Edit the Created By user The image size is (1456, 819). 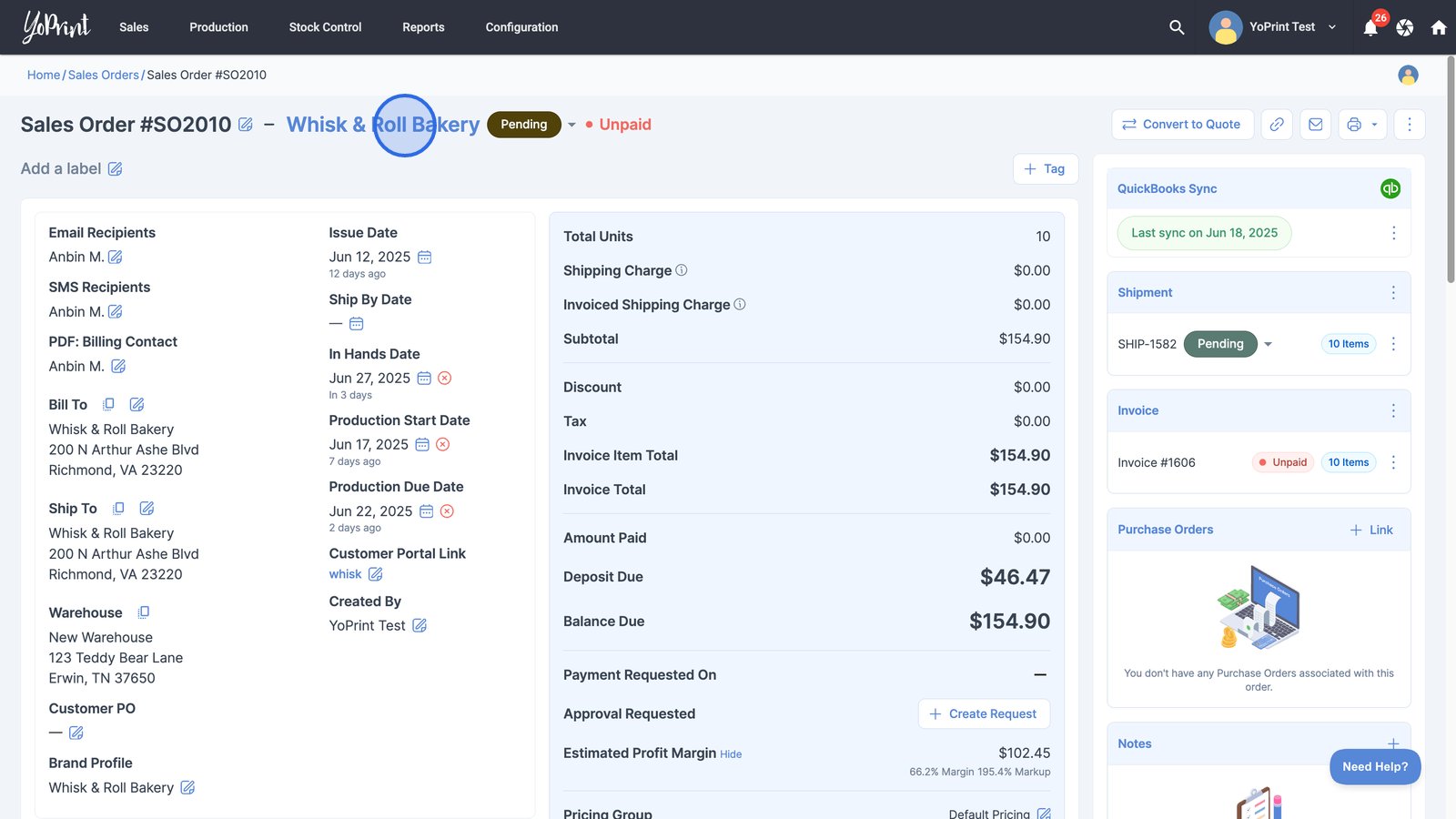(x=420, y=626)
